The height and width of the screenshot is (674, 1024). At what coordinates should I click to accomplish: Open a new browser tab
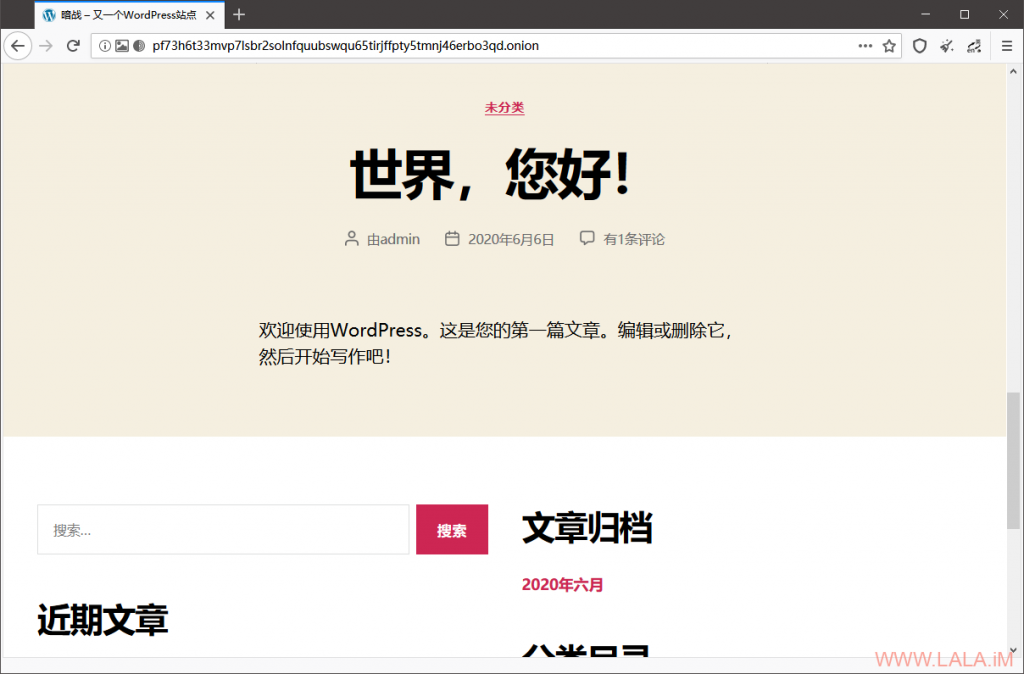[239, 15]
